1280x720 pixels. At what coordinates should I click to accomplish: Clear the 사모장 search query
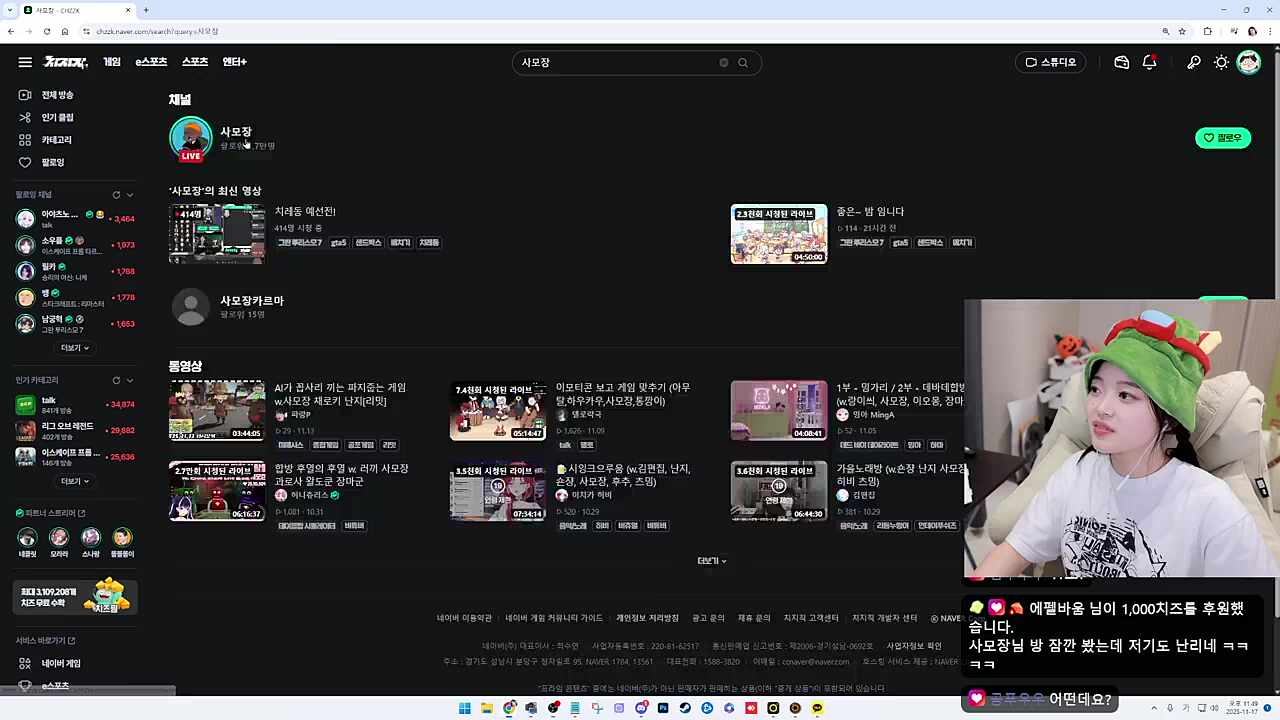click(x=724, y=62)
